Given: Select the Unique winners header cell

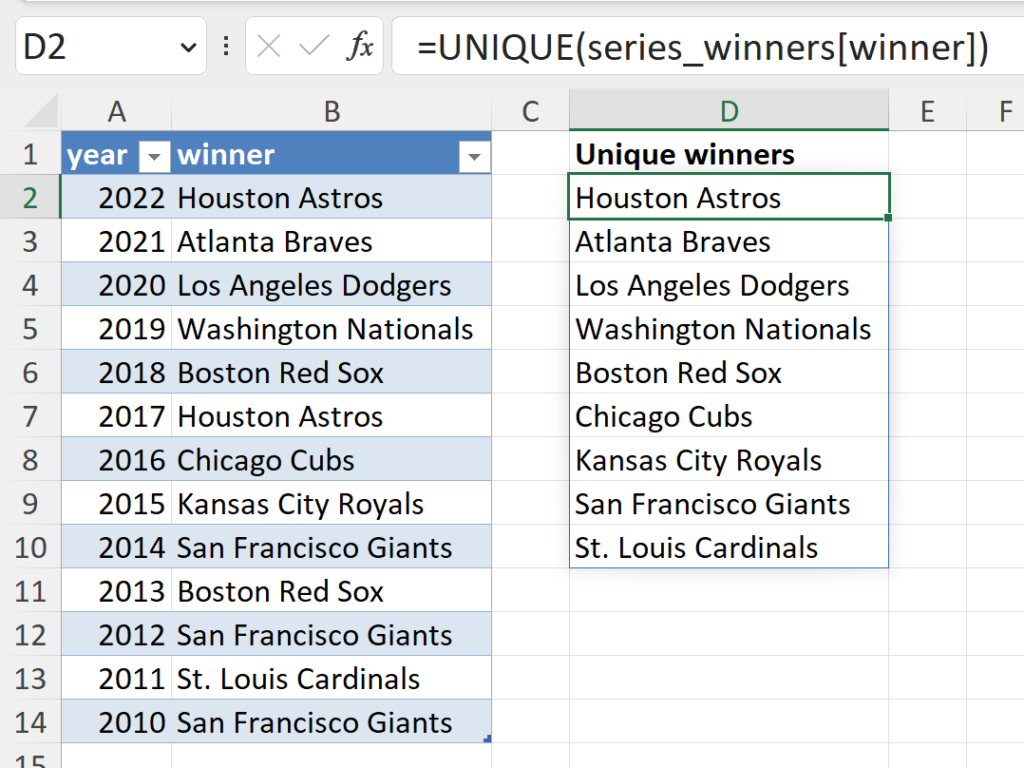Looking at the screenshot, I should coord(729,153).
